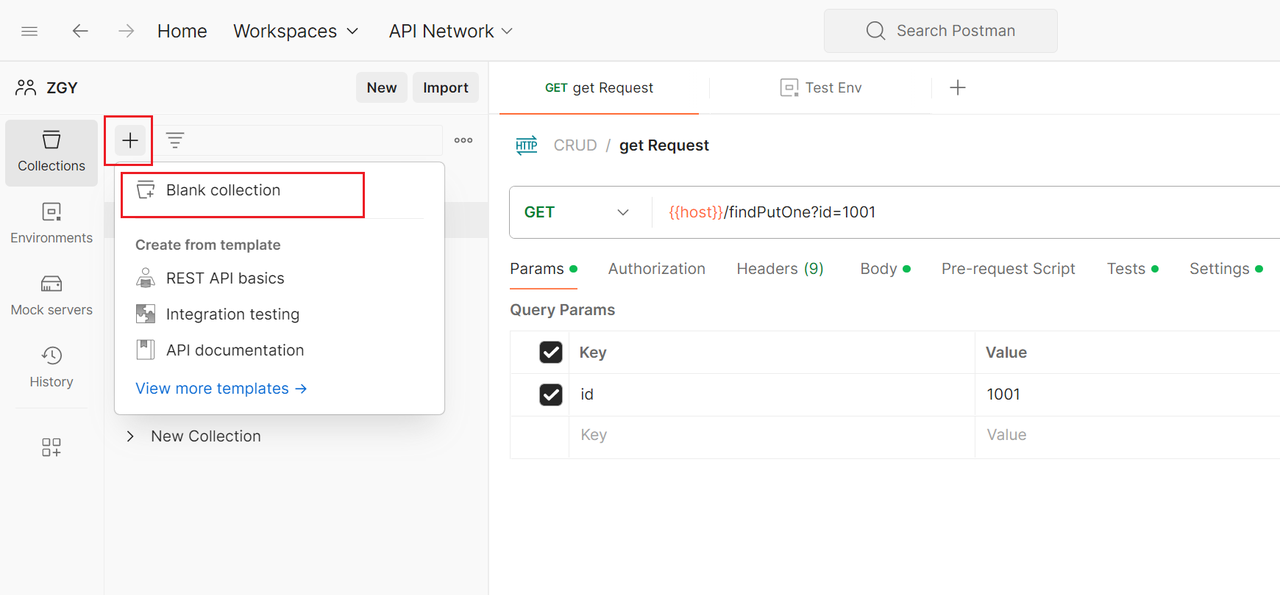Click the Integration testing template icon

(146, 314)
